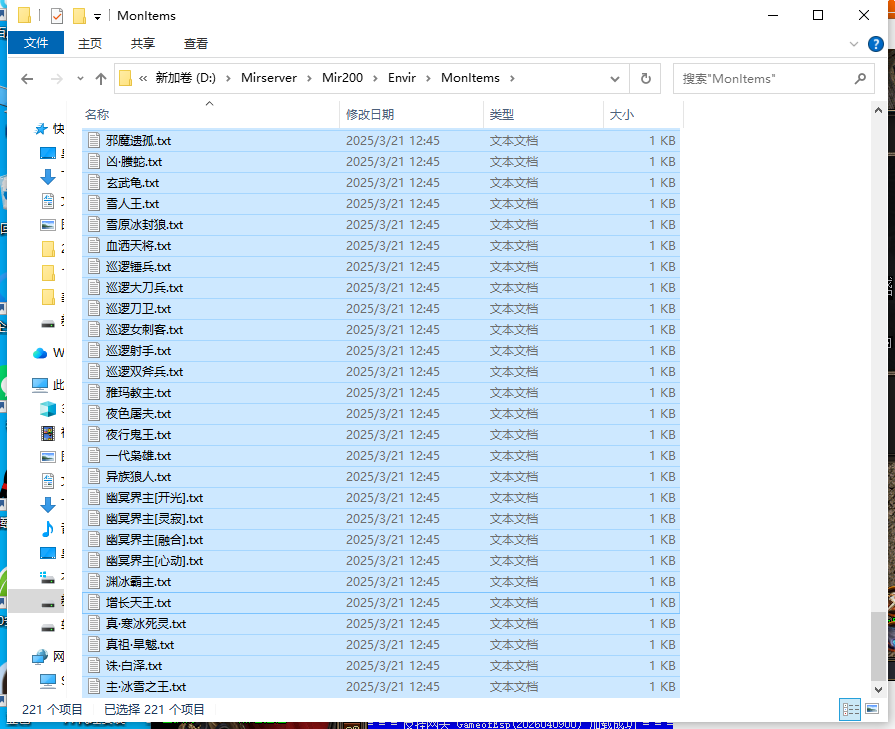This screenshot has height=729, width=895.
Task: Click Mirserver in the address breadcrumb
Action: coord(269,78)
